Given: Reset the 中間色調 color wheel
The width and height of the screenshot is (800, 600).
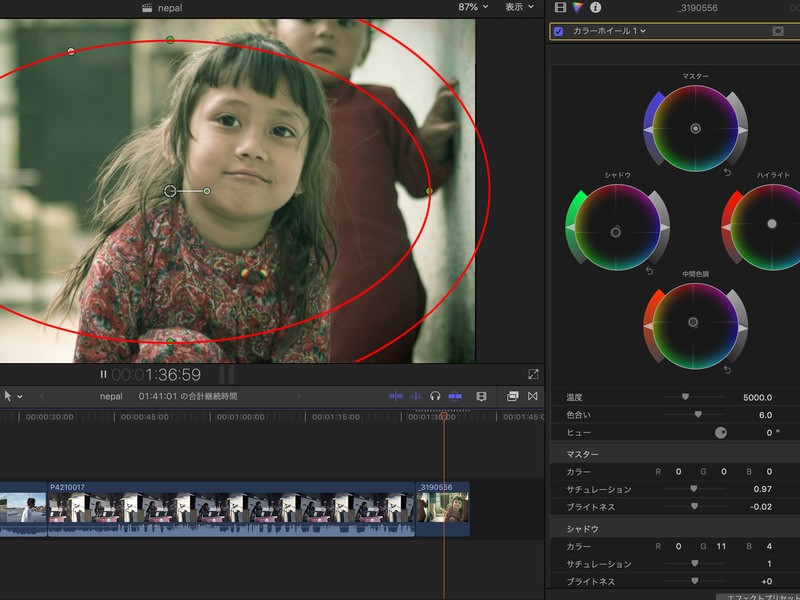Looking at the screenshot, I should pyautogui.click(x=727, y=370).
